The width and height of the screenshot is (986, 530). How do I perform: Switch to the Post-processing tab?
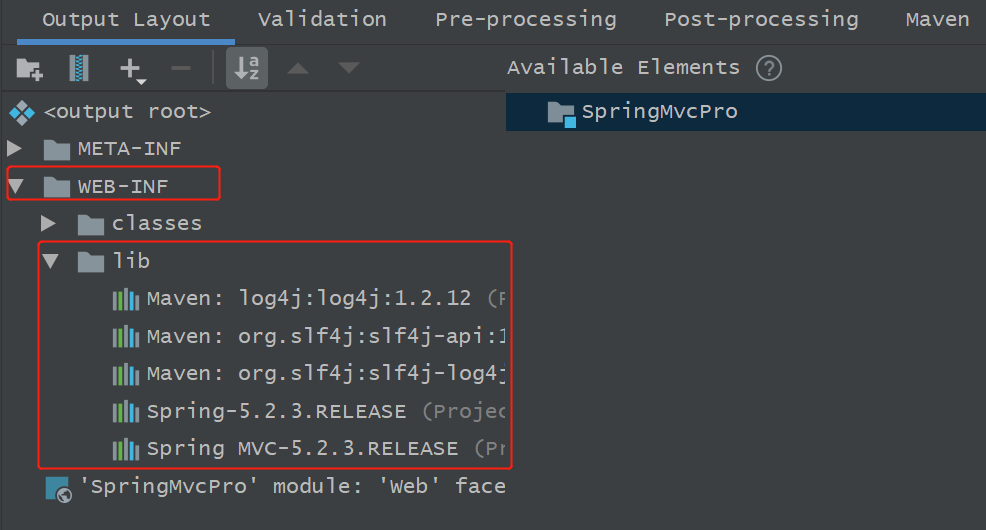[761, 19]
